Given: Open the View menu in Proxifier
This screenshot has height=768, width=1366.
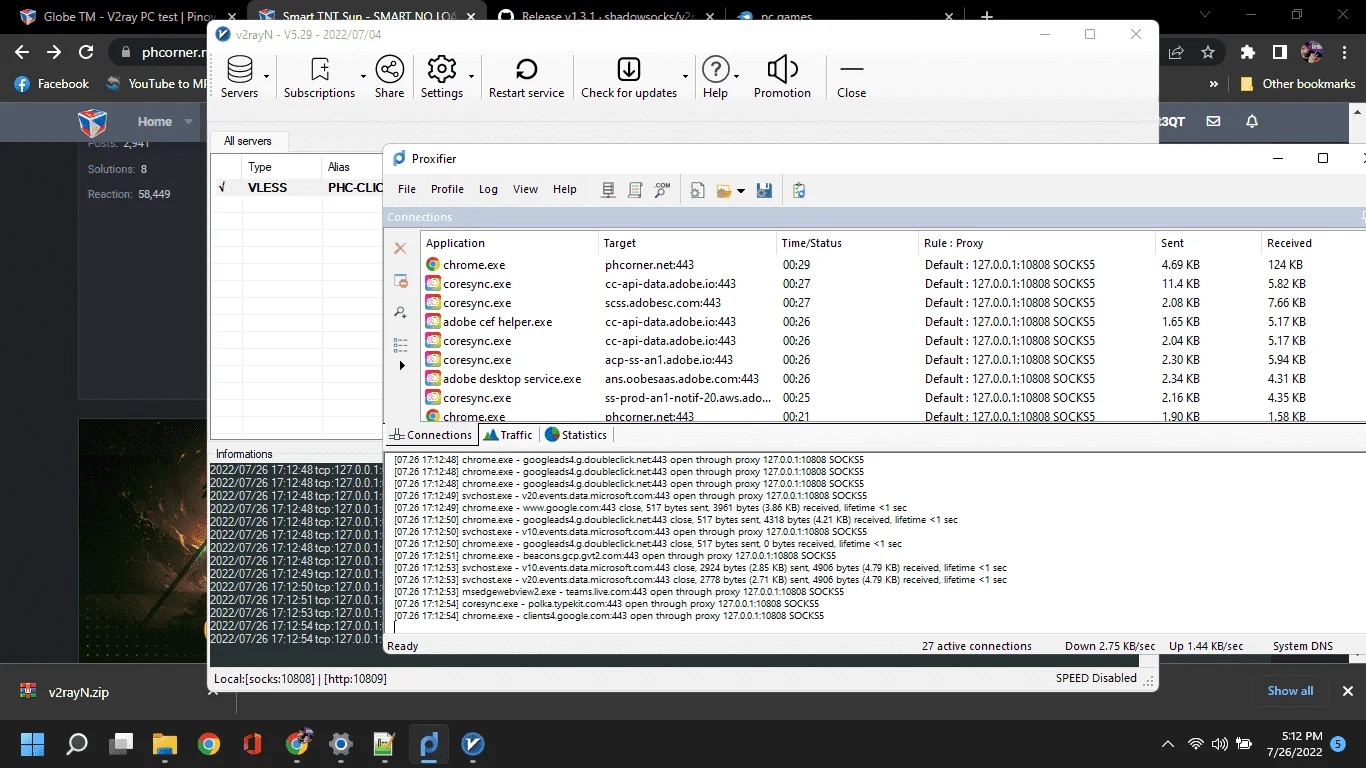Looking at the screenshot, I should (x=525, y=189).
